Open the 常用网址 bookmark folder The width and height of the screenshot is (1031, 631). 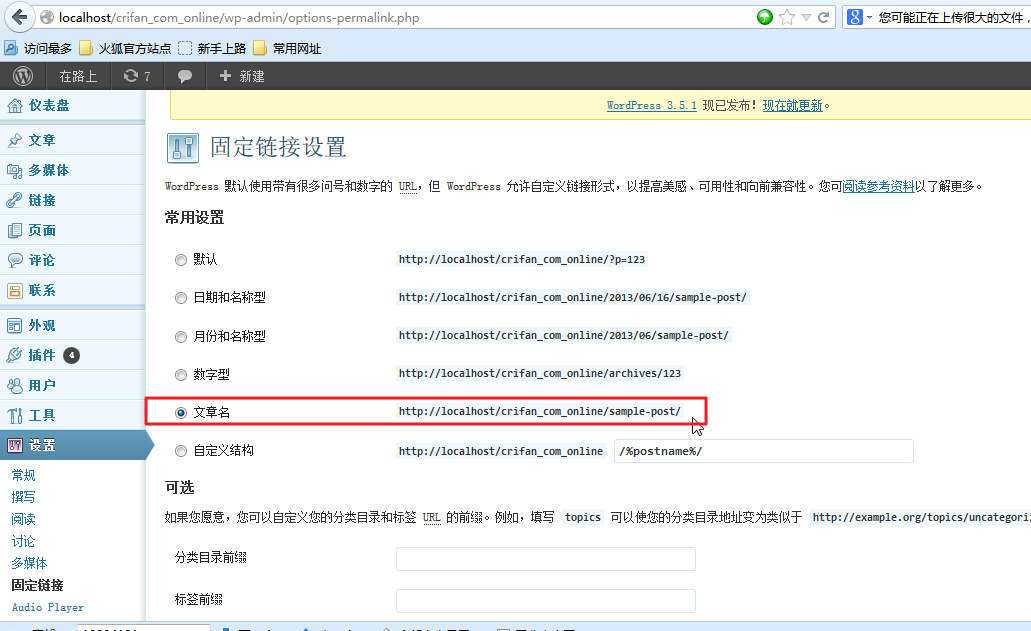click(287, 48)
